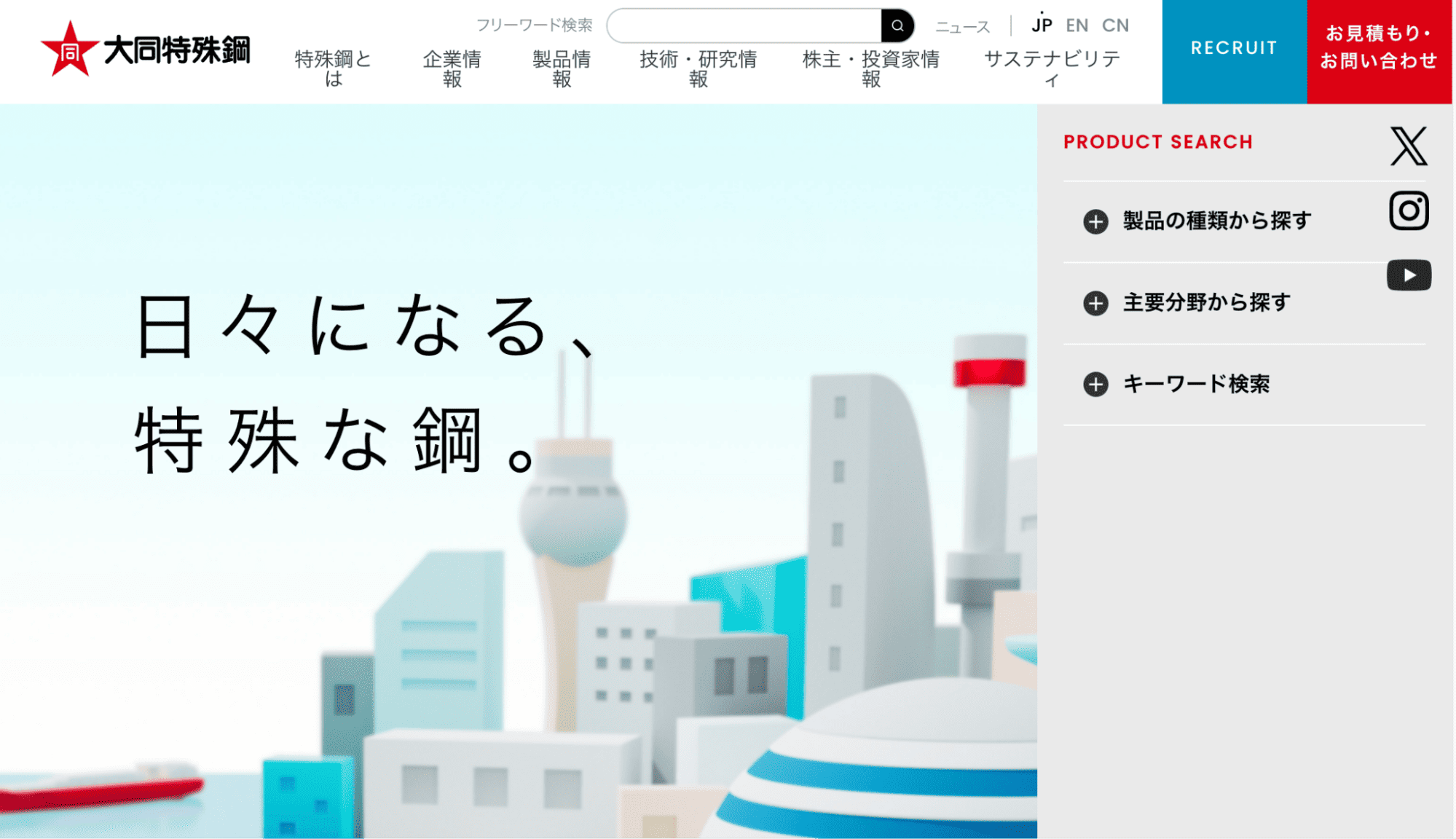
Task: Focus the フリーワード検索 input field
Action: click(x=744, y=25)
